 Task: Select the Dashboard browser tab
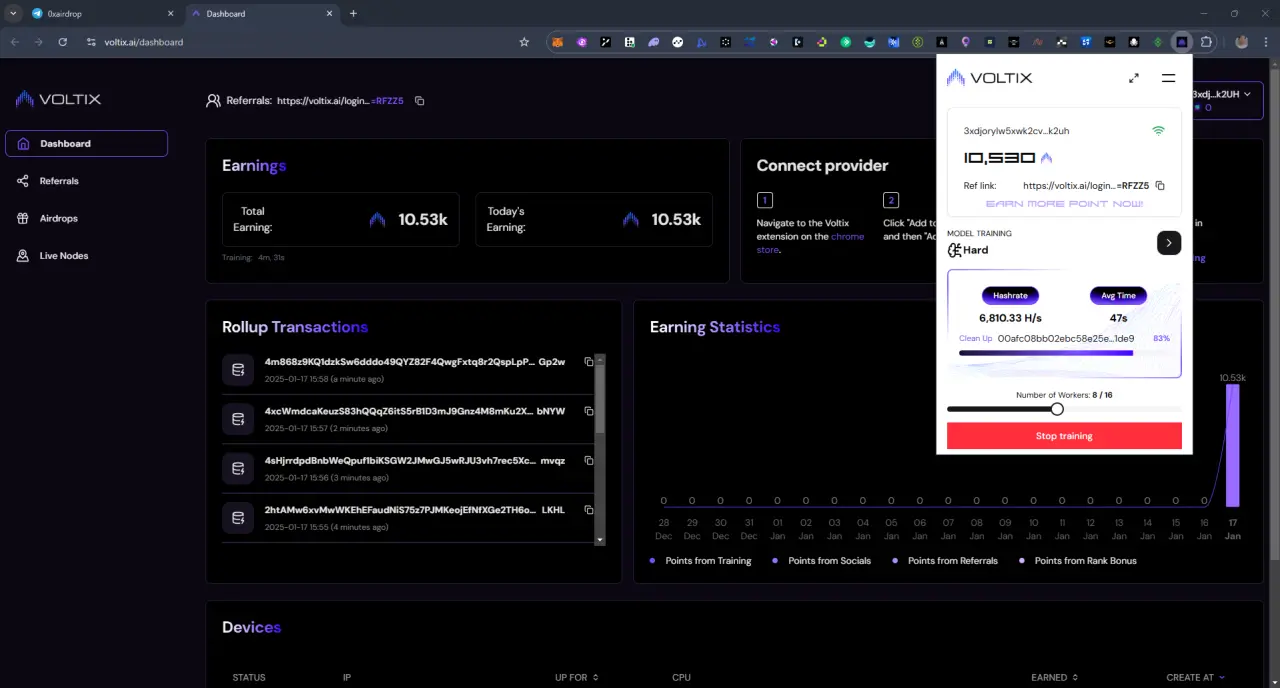[x=262, y=14]
